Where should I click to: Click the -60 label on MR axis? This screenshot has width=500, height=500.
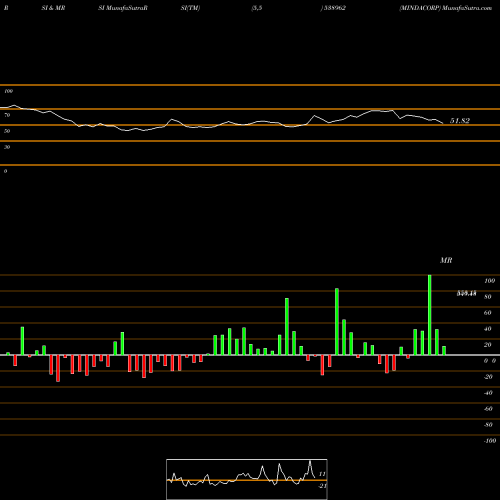[x=488, y=409]
